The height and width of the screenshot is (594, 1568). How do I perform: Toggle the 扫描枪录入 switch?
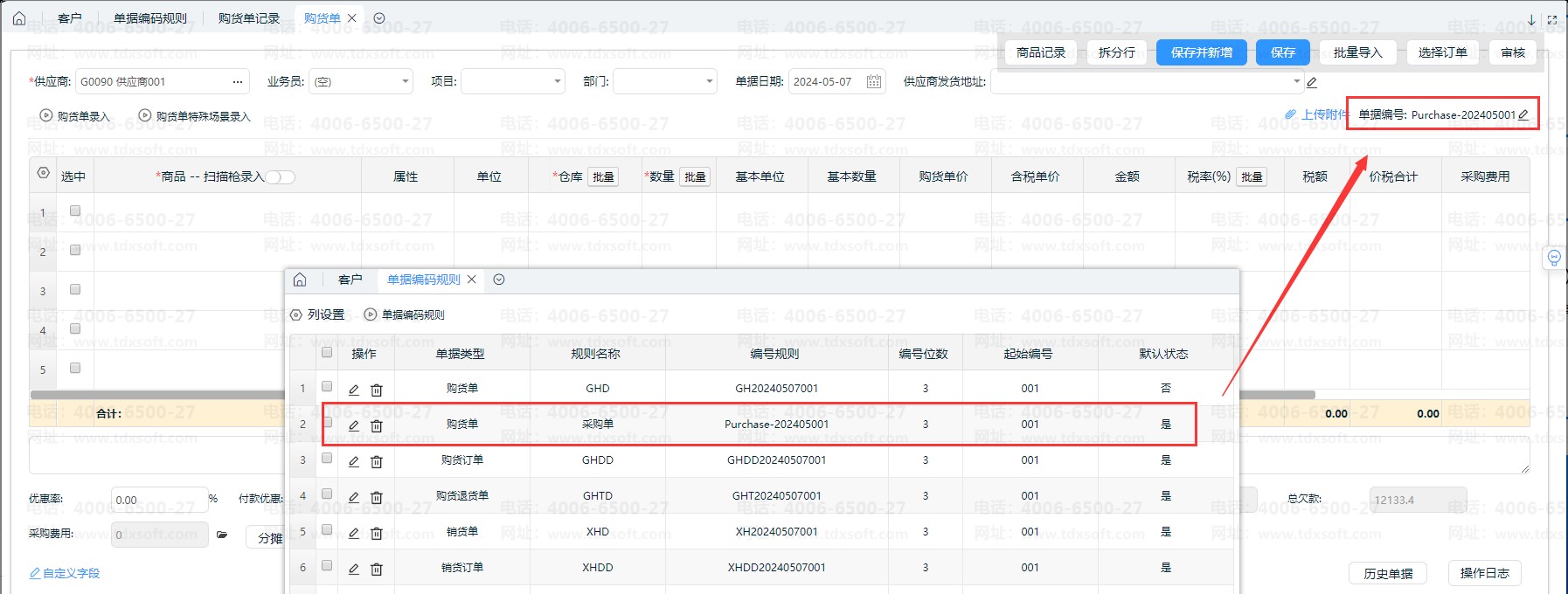(281, 177)
